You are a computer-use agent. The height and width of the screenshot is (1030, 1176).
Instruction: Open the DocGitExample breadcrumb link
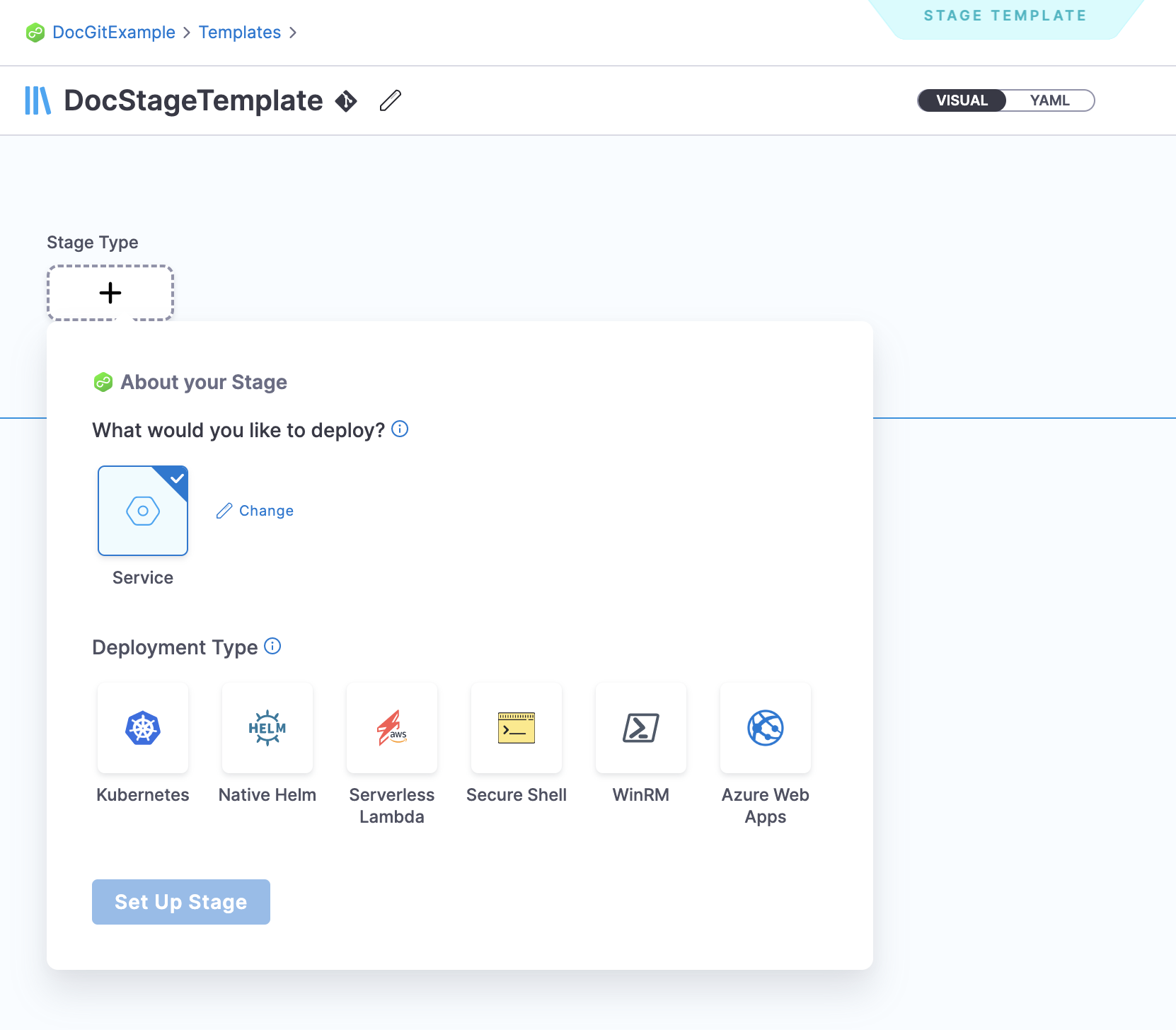coord(113,33)
